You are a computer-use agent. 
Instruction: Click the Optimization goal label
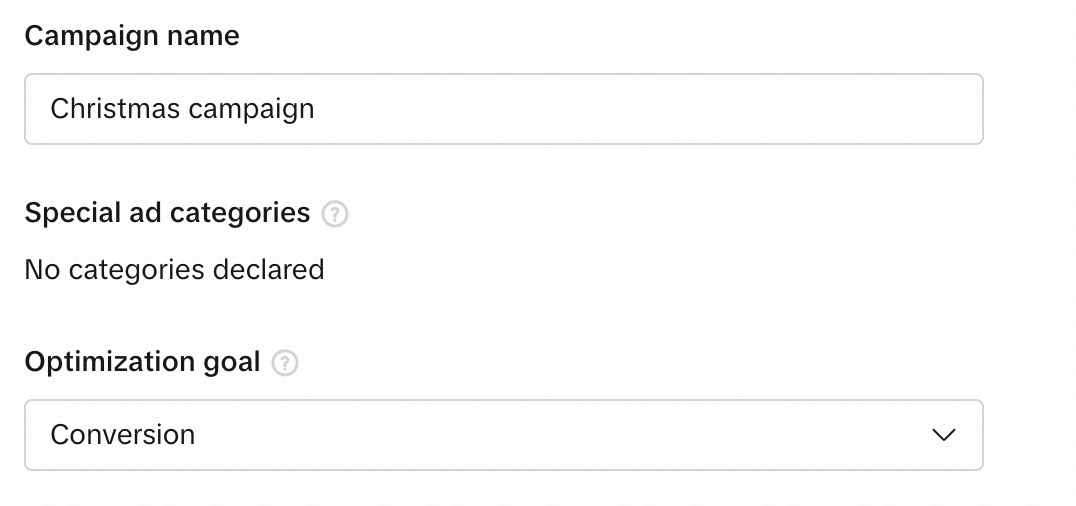click(x=142, y=362)
